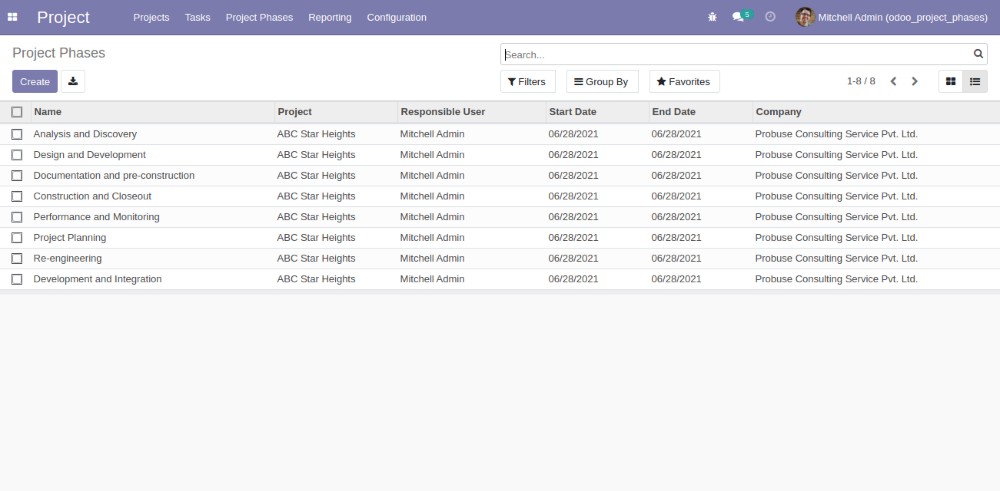Screen dimensions: 1000x491
Task: Open the Reporting menu
Action: point(329,17)
